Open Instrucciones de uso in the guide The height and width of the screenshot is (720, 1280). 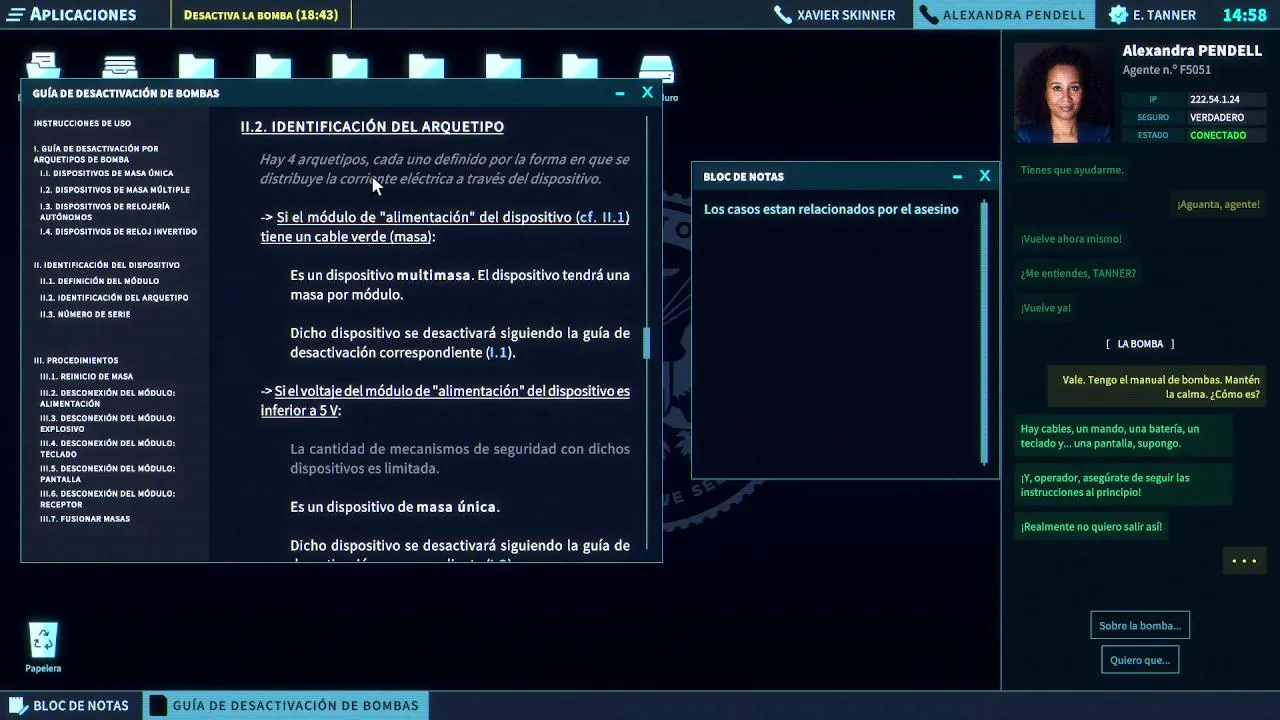click(82, 124)
